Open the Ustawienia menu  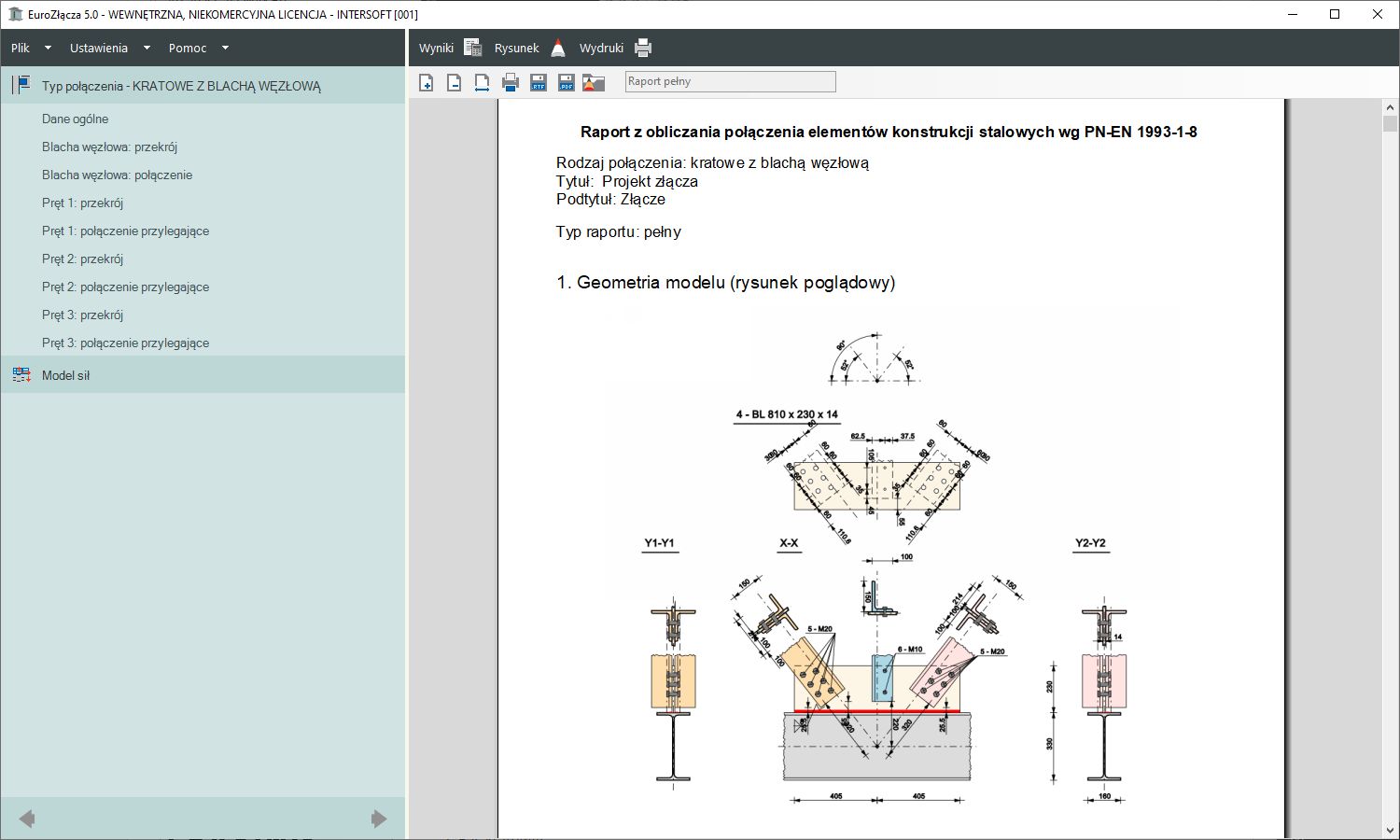tap(99, 48)
